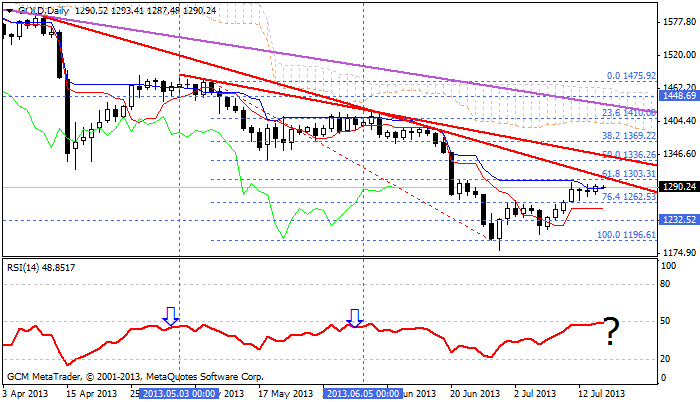
Task: Click the 12 Jul 2013 date label
Action: pyautogui.click(x=602, y=394)
